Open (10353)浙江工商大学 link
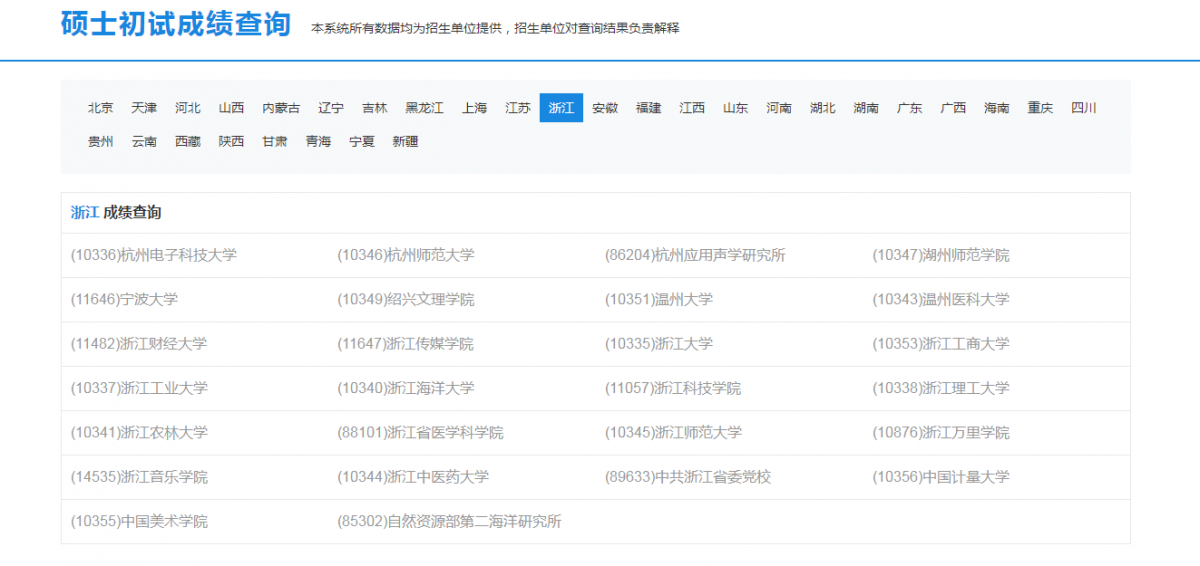This screenshot has height=566, width=1200. click(x=941, y=344)
